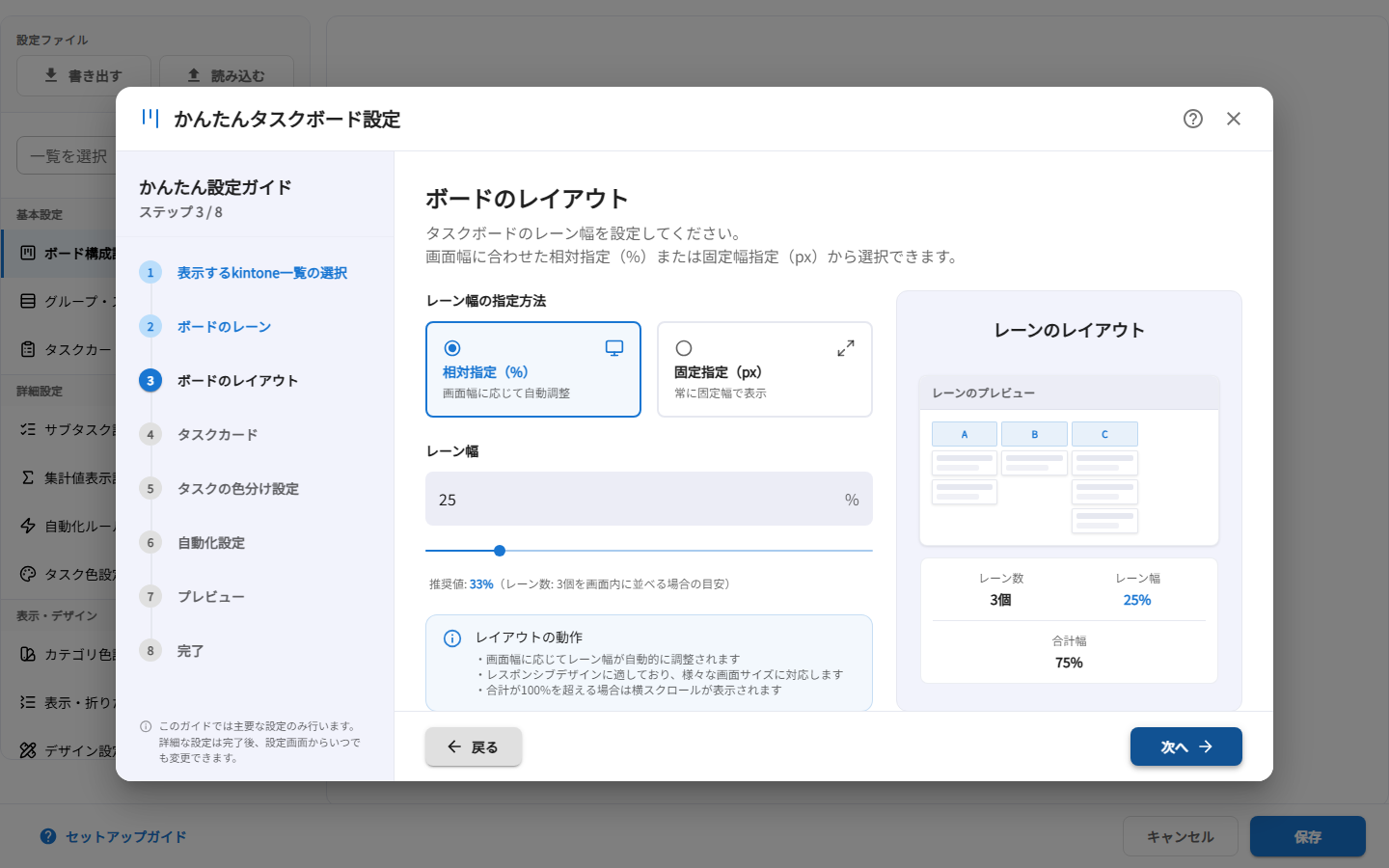Proceed with the 次へ button

point(1186,746)
